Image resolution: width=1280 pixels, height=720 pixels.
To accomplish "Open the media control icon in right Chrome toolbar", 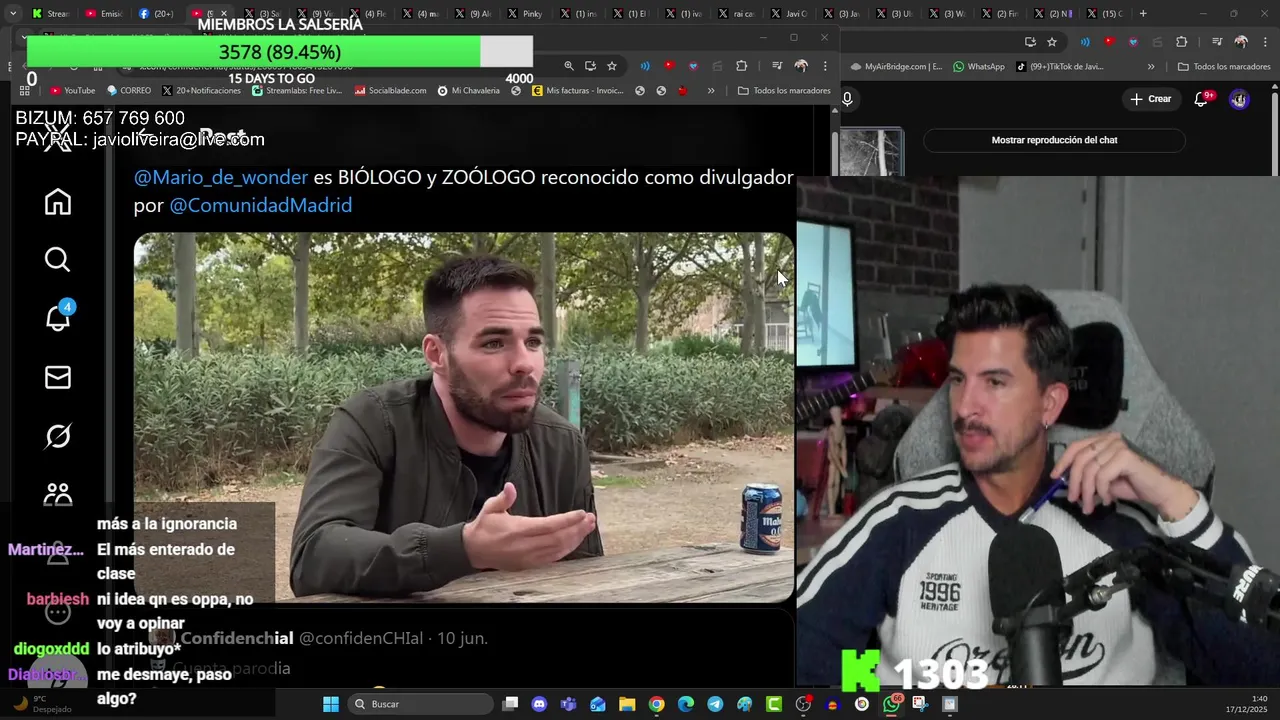I will point(1217,42).
